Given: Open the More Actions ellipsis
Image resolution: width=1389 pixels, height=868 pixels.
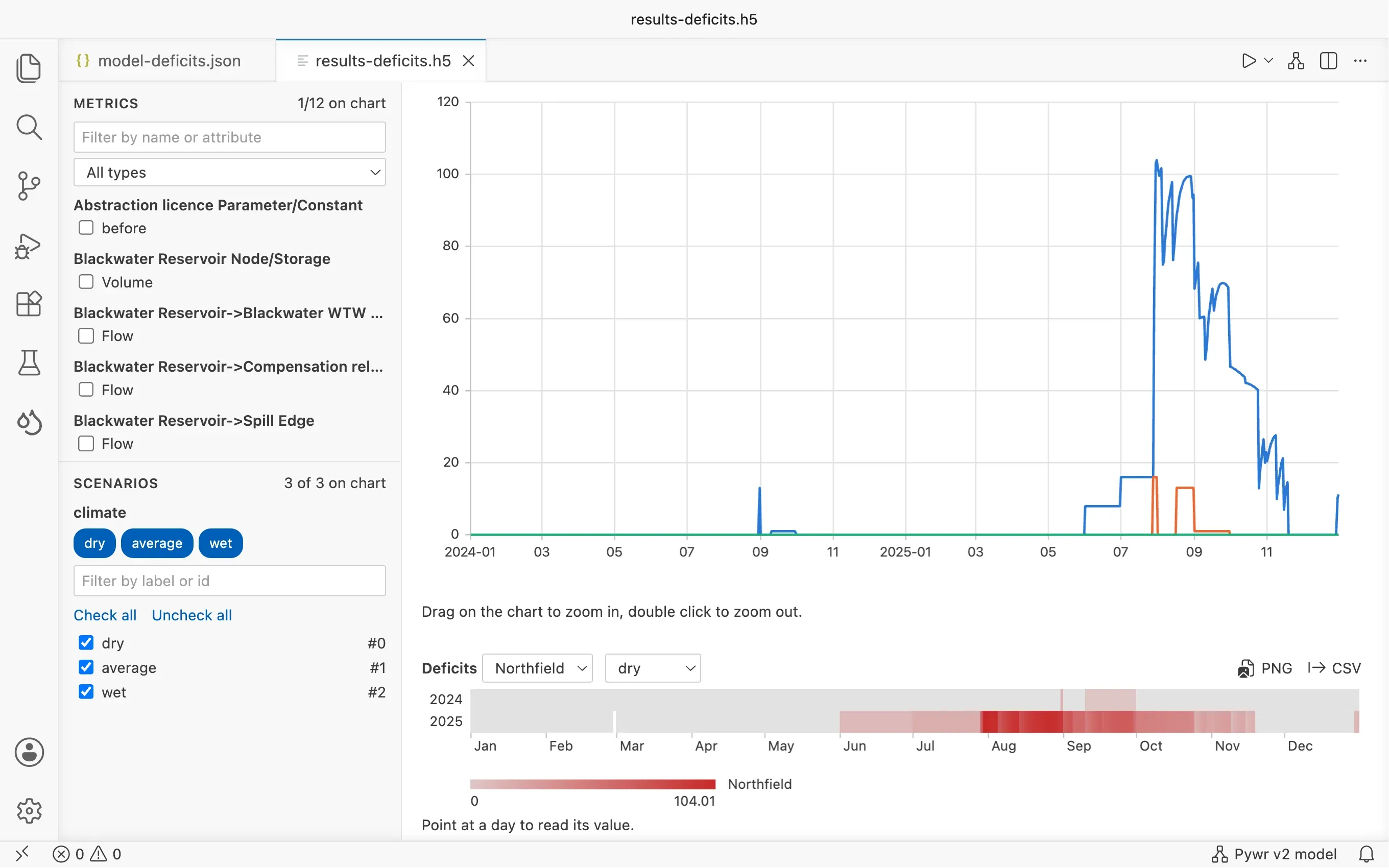Looking at the screenshot, I should coord(1360,61).
